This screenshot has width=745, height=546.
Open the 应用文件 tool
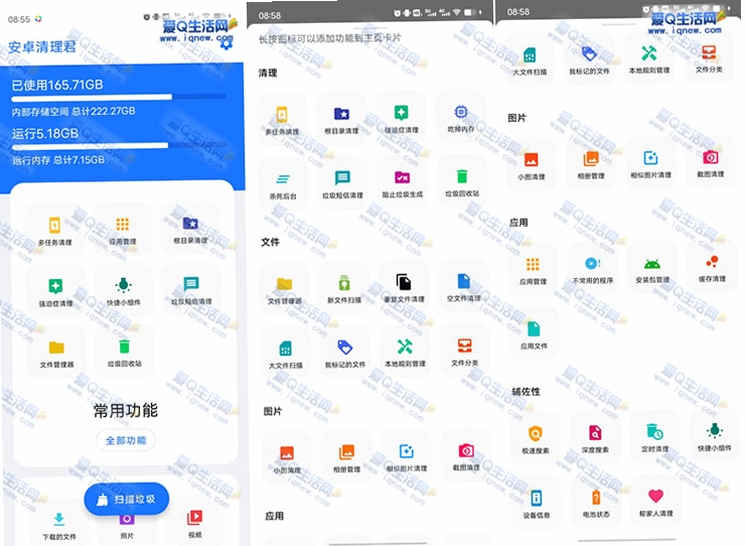tap(534, 334)
